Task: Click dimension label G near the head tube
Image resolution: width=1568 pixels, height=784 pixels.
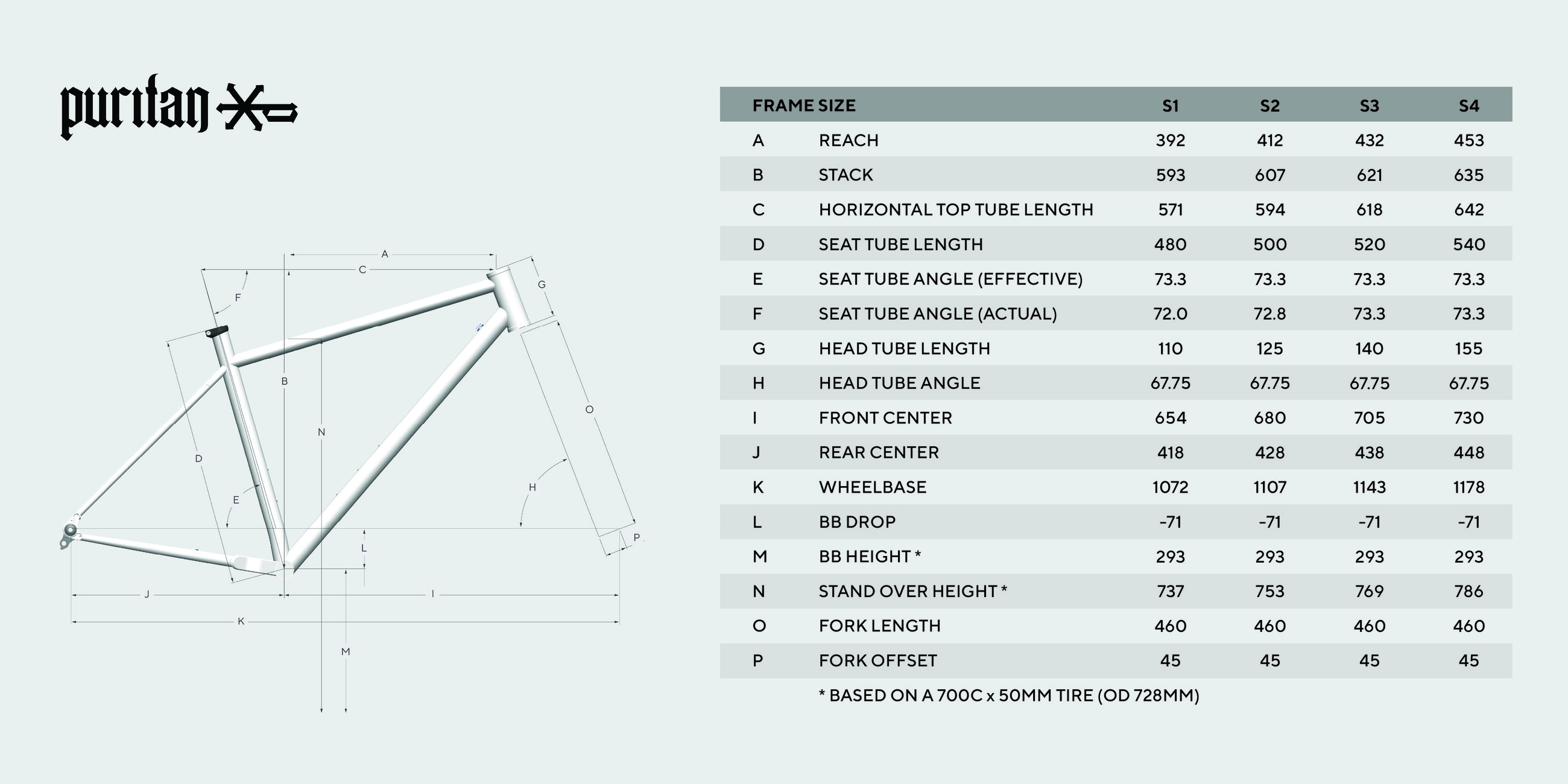Action: click(x=541, y=284)
